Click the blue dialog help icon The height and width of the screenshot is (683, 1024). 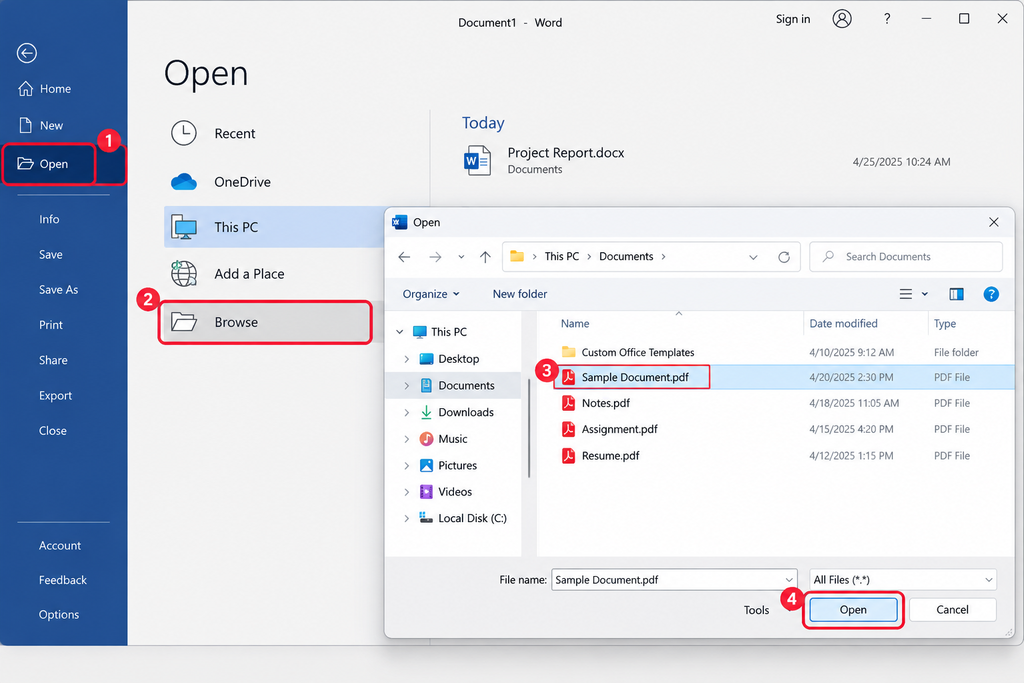991,294
